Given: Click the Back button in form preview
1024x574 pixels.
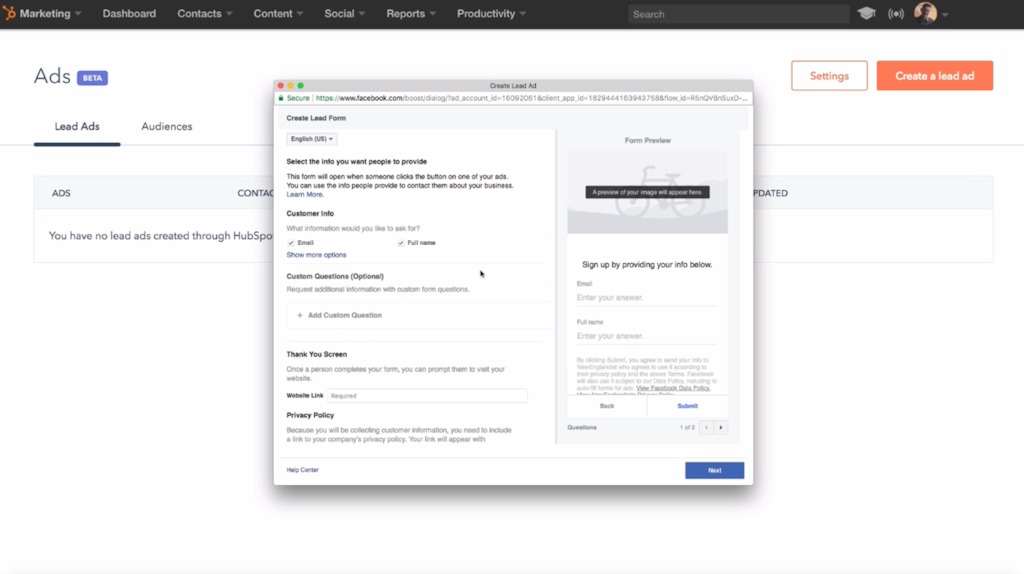Looking at the screenshot, I should pyautogui.click(x=607, y=406).
